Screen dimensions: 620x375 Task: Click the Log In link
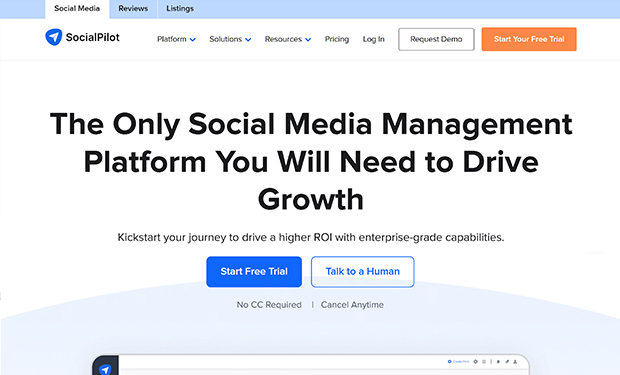[374, 39]
